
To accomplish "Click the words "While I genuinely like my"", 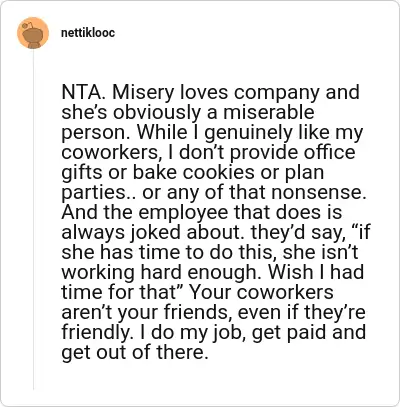I will coord(250,133).
